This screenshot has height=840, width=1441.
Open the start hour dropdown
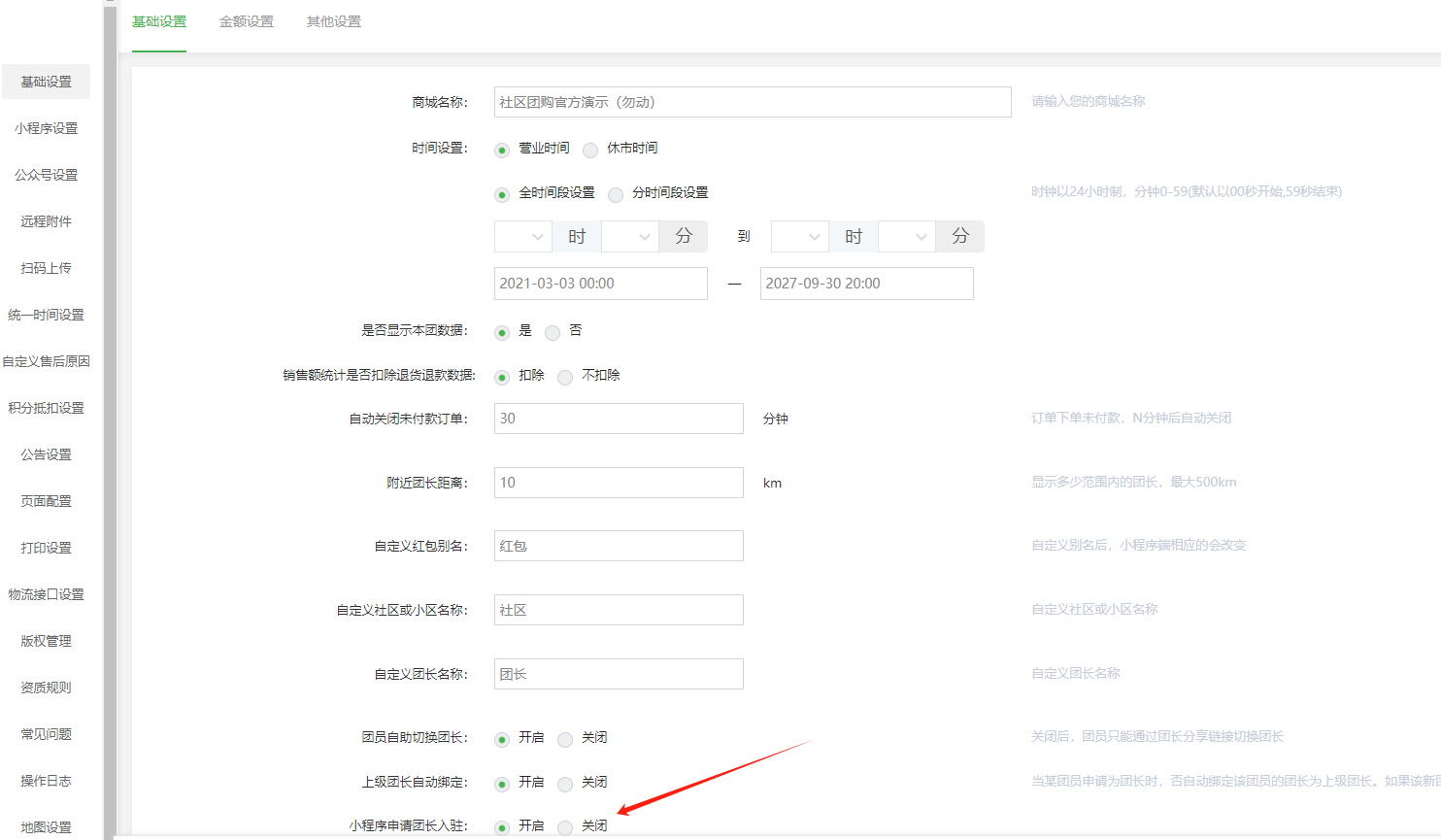523,237
